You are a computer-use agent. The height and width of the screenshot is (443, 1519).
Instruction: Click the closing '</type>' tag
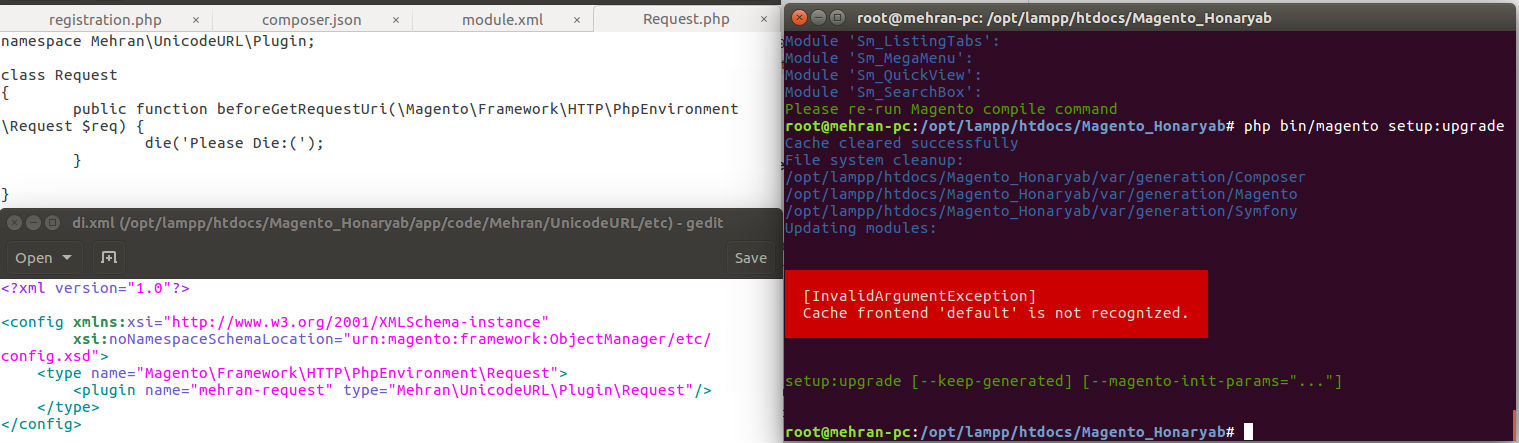68,407
